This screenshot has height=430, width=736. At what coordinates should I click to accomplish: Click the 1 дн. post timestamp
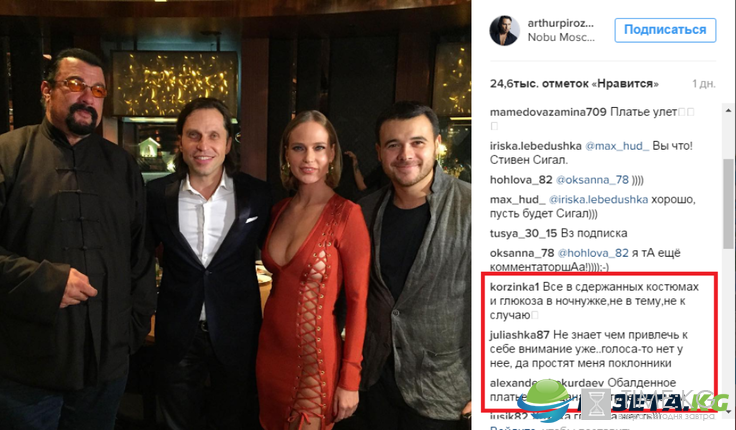pyautogui.click(x=704, y=84)
